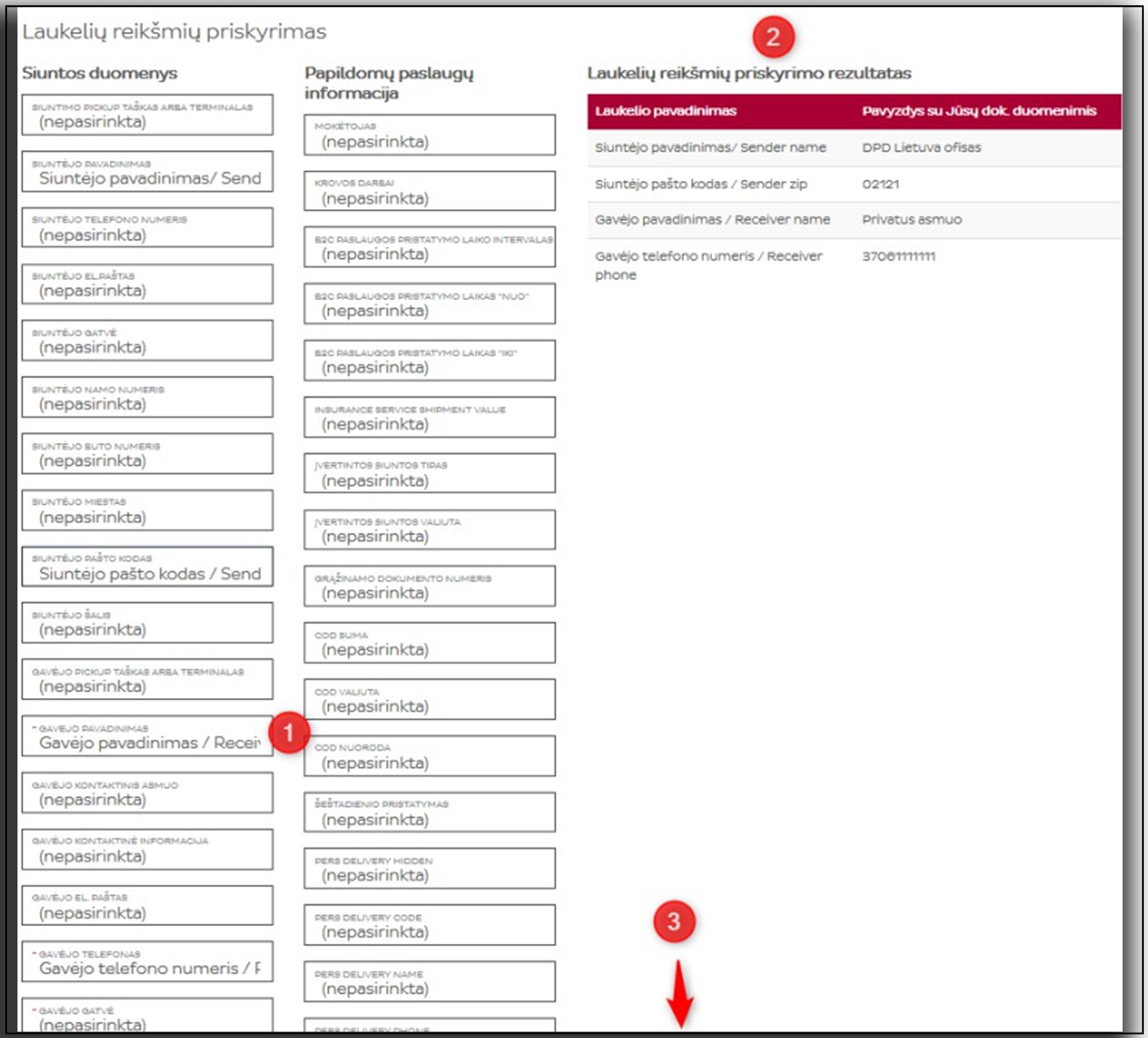This screenshot has width=1148, height=1038.
Task: Click the red number 3 marker
Action: coord(674,920)
